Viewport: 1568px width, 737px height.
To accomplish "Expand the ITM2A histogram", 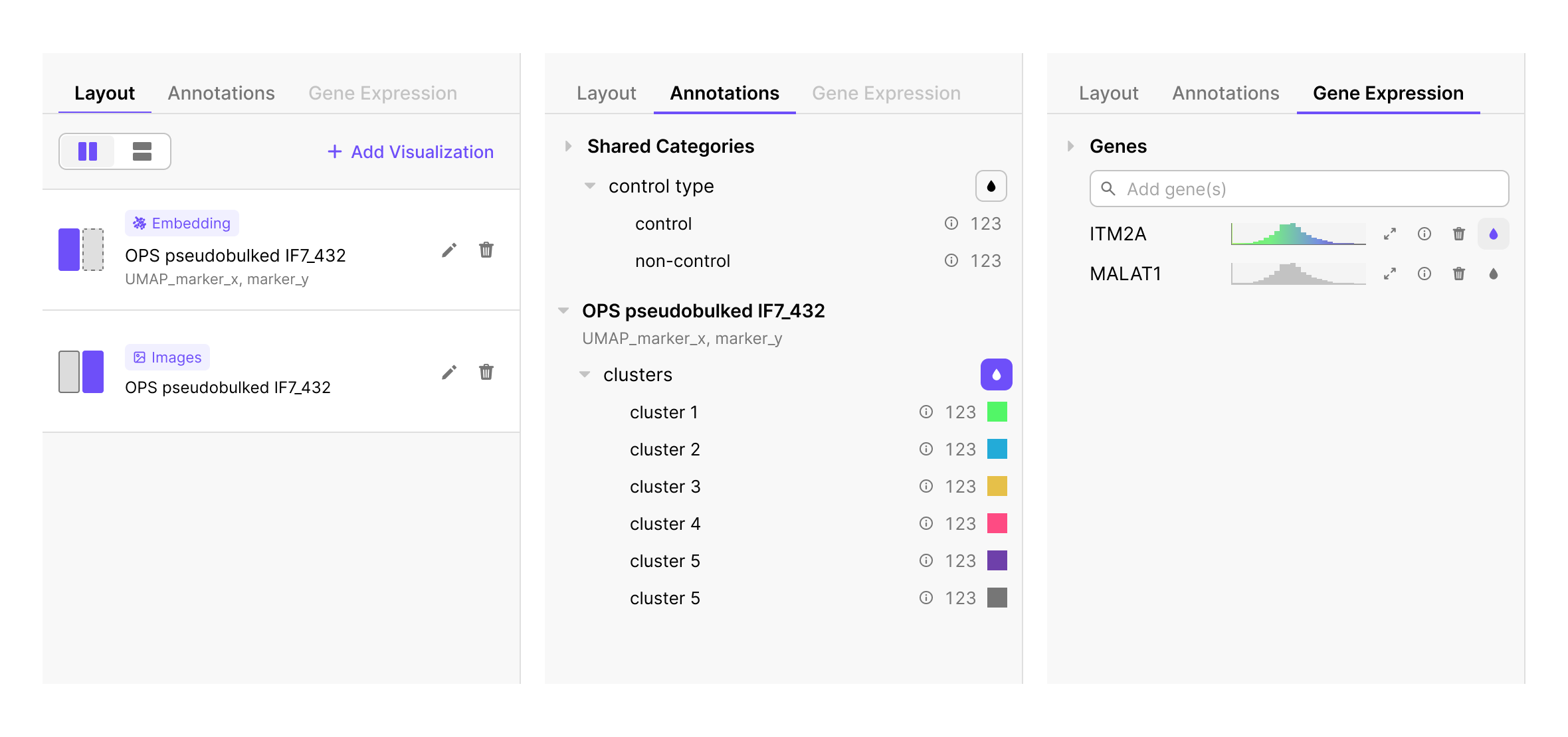I will click(1390, 234).
